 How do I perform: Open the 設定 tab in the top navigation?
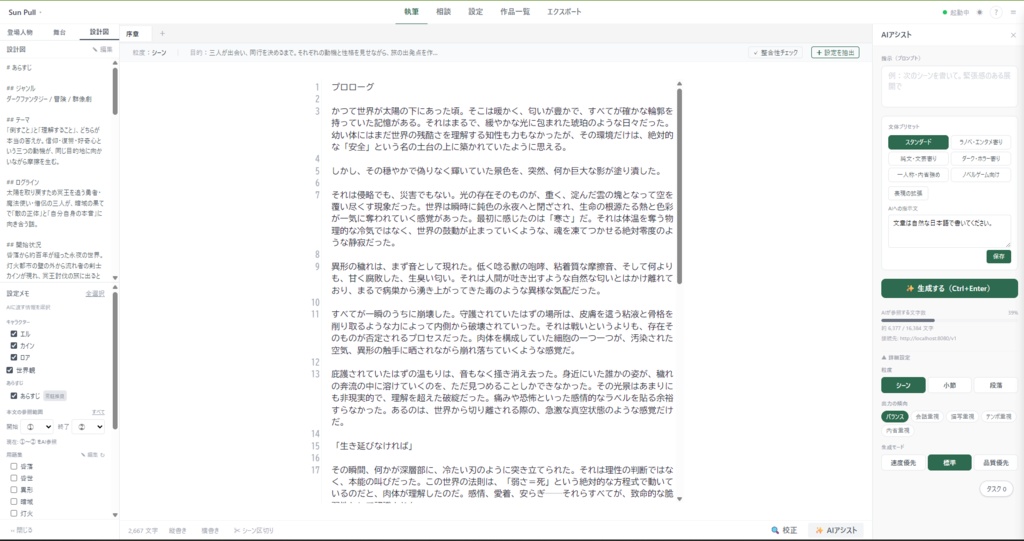click(476, 12)
